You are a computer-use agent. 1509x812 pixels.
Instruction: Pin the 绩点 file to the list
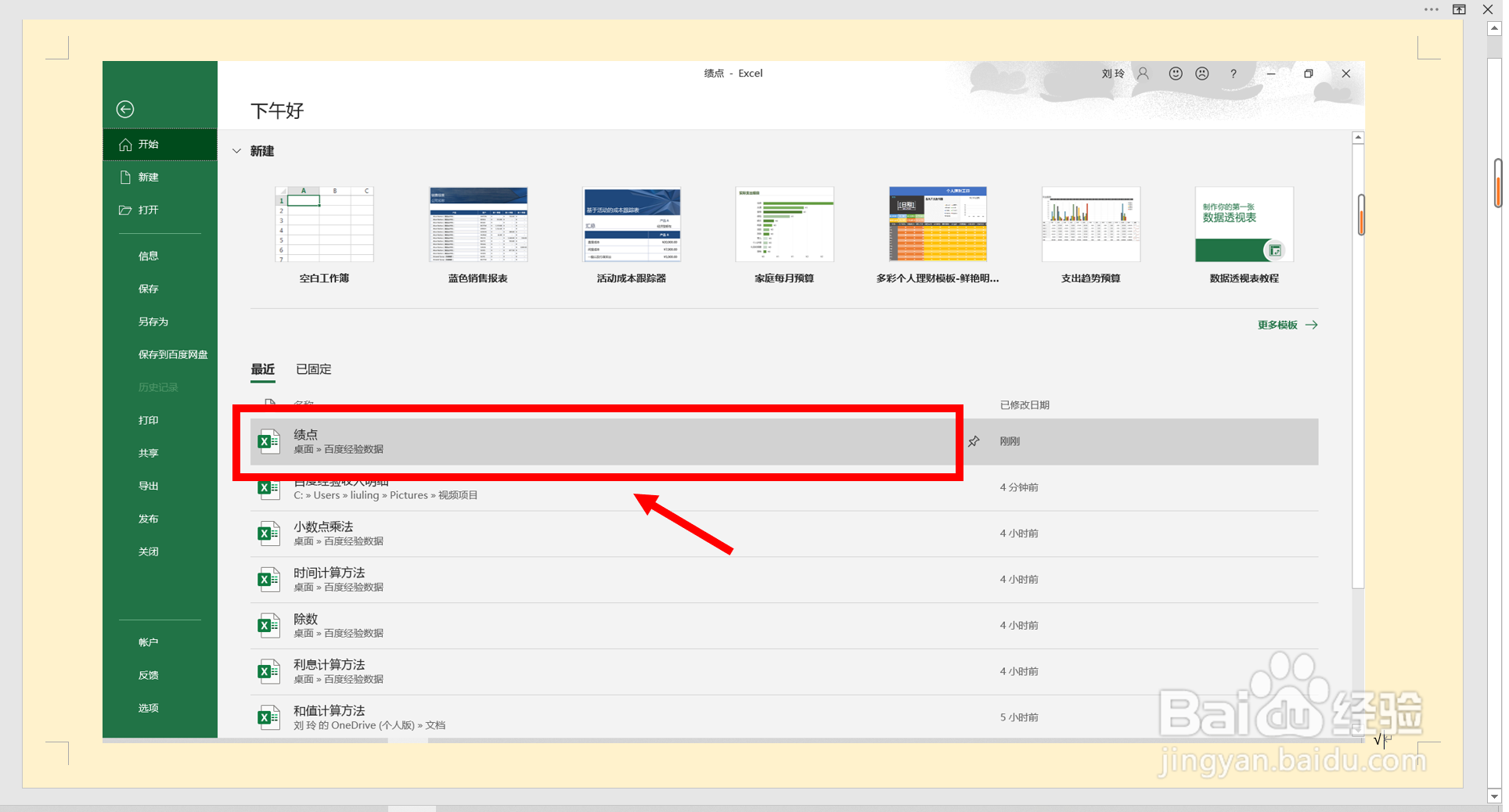point(974,442)
